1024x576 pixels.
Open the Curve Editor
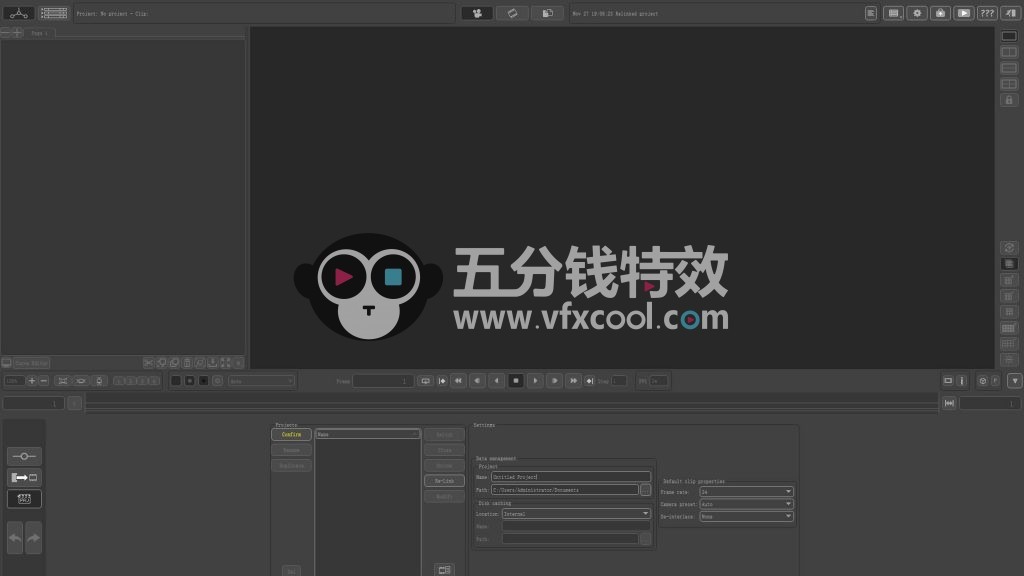point(31,363)
